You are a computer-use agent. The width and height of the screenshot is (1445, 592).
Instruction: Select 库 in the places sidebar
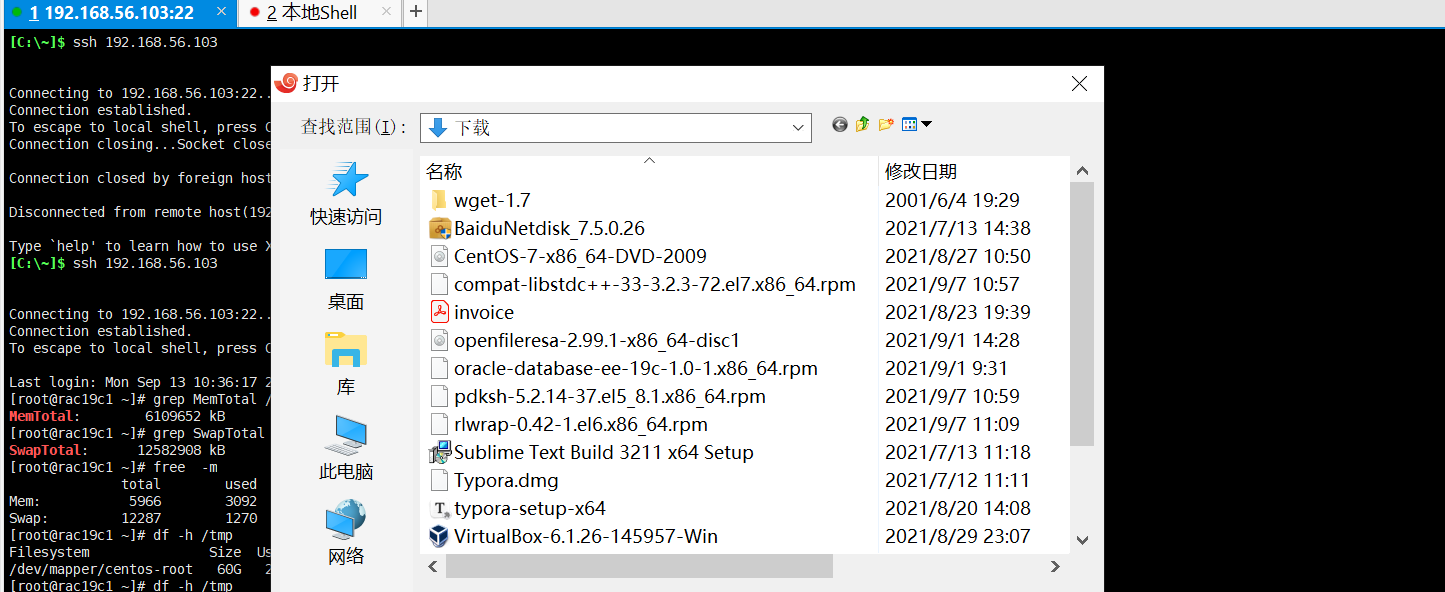(x=346, y=365)
